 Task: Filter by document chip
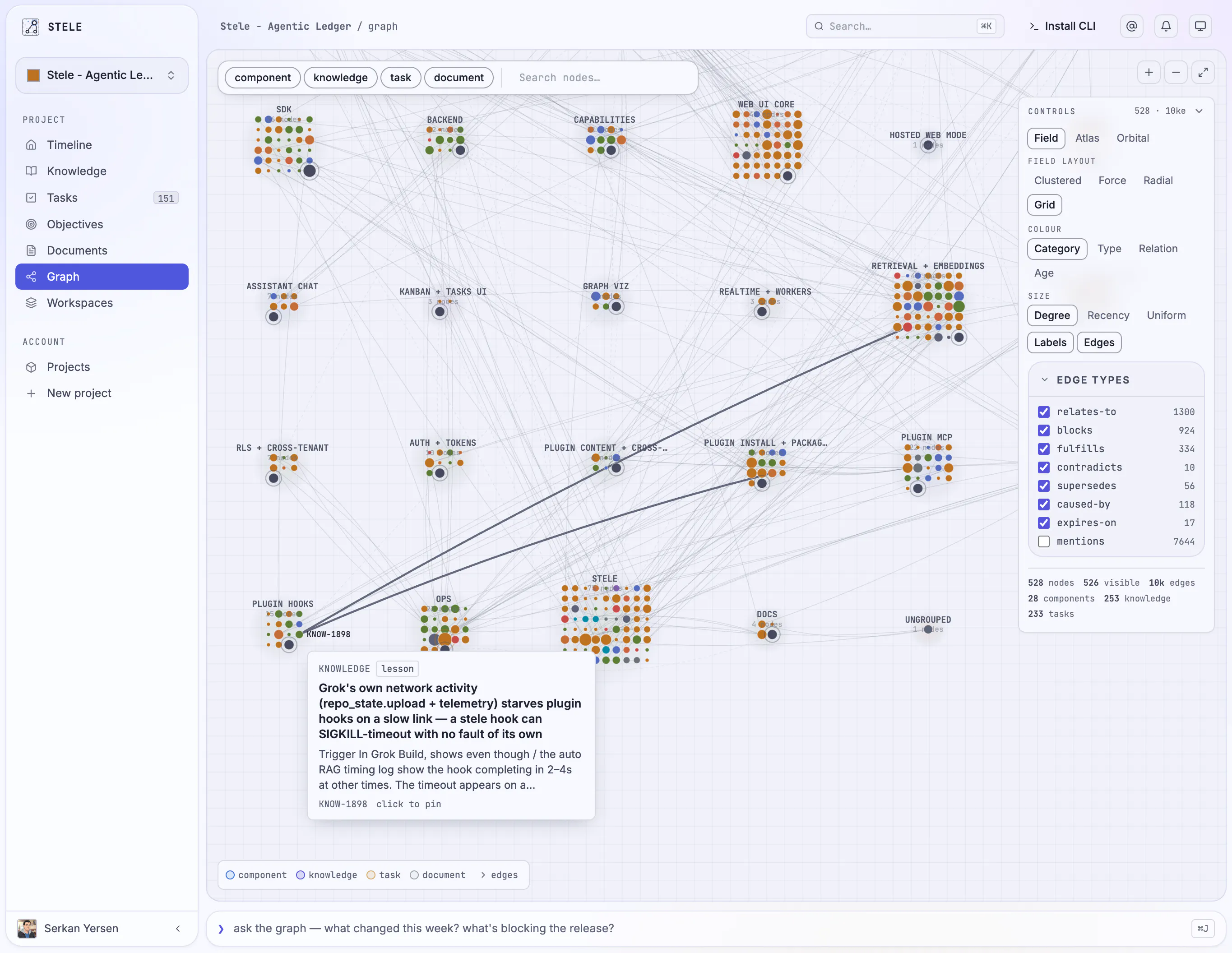[x=459, y=77]
